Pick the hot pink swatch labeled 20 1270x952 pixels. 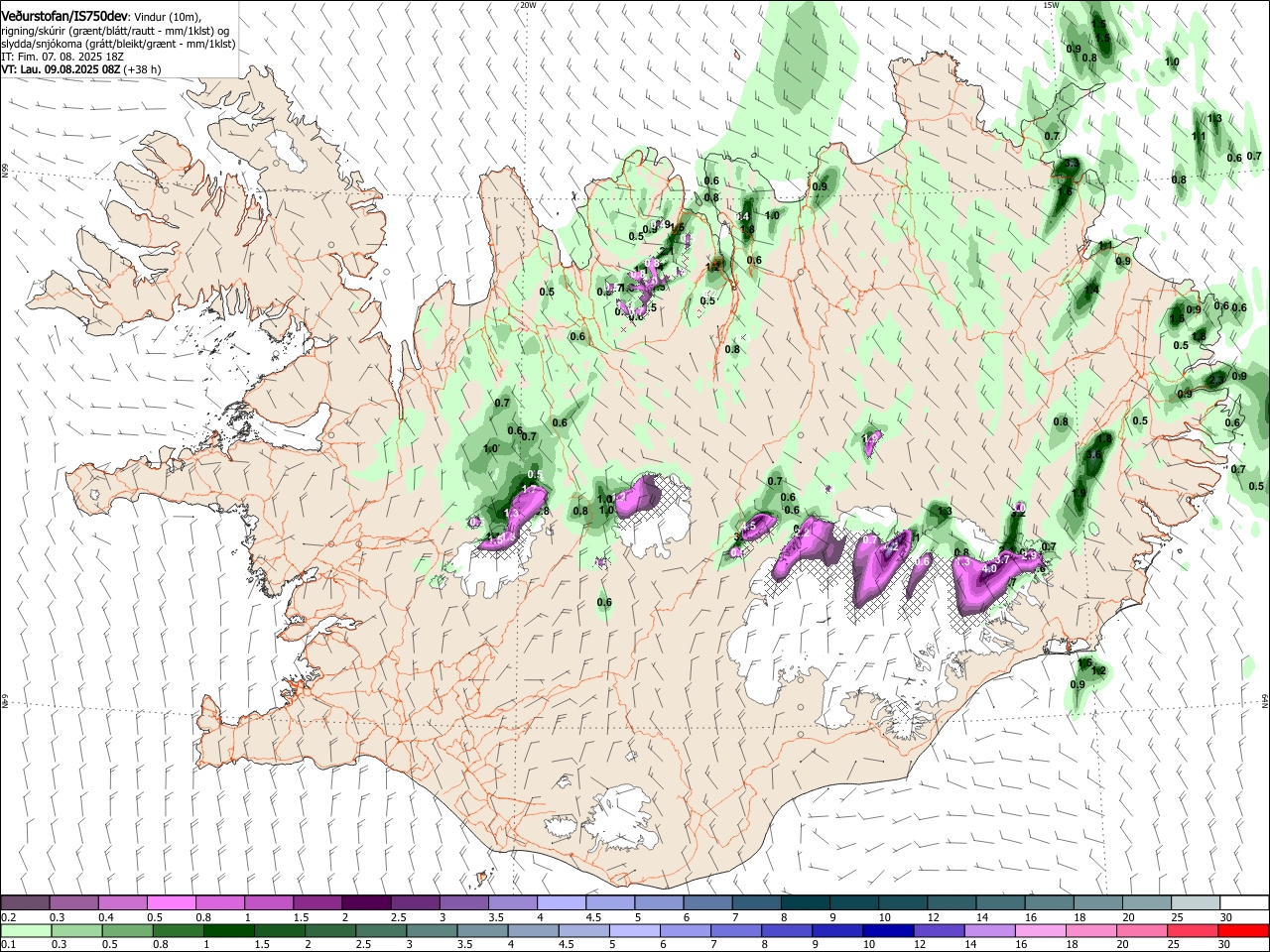click(x=1142, y=930)
